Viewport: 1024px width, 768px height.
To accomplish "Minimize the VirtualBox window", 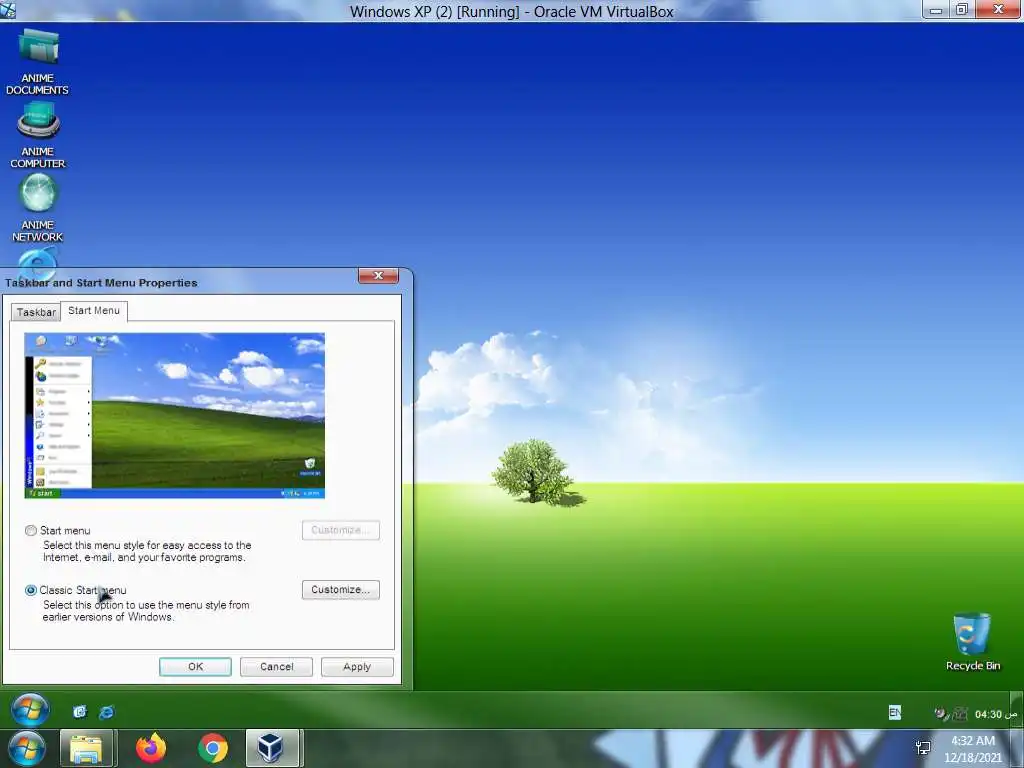I will pos(936,9).
